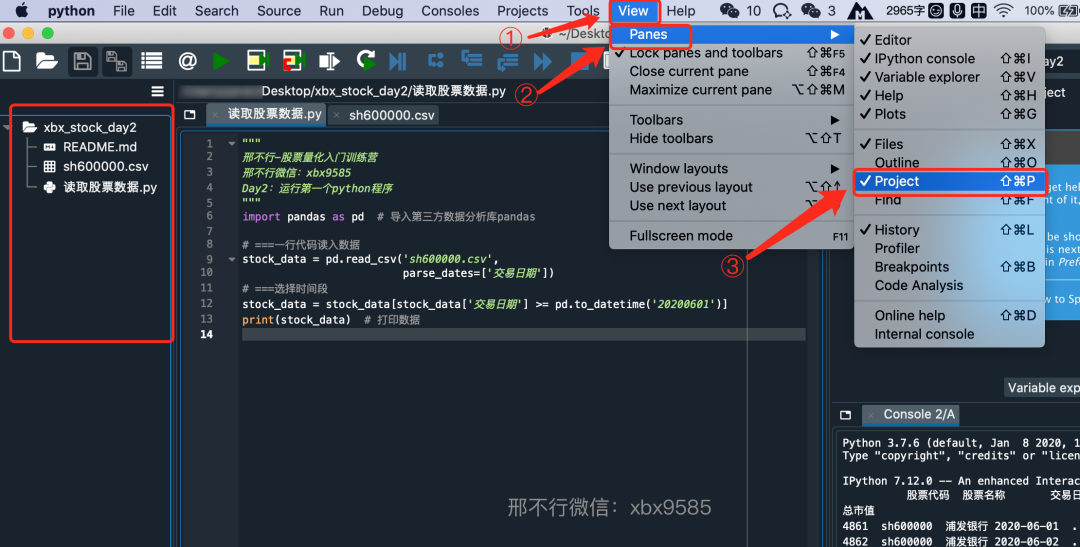This screenshot has width=1080, height=547.
Task: Switch to the sh600000.csv editor tab
Action: coord(391,116)
